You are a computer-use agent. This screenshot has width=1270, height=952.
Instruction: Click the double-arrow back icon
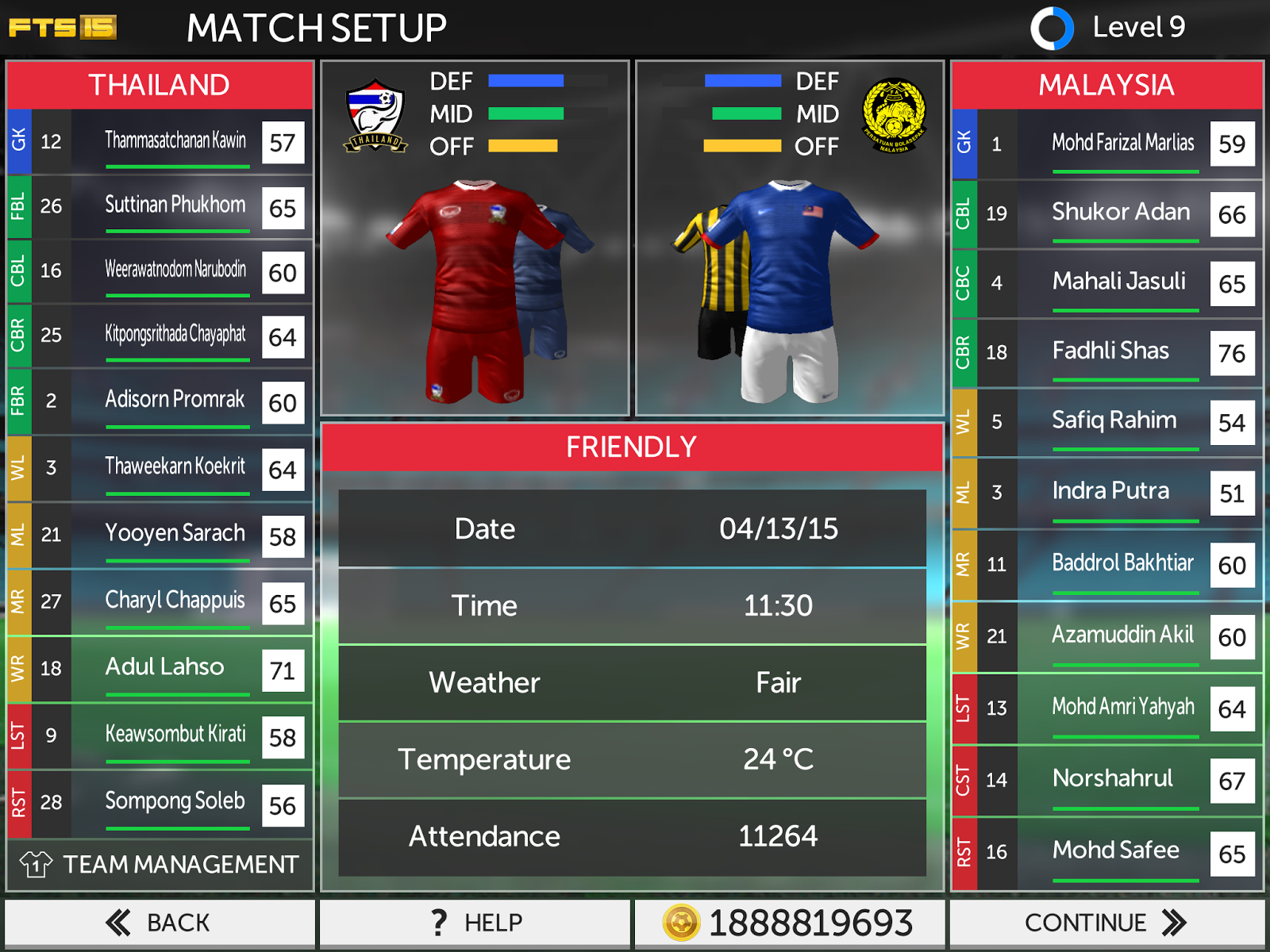118,923
